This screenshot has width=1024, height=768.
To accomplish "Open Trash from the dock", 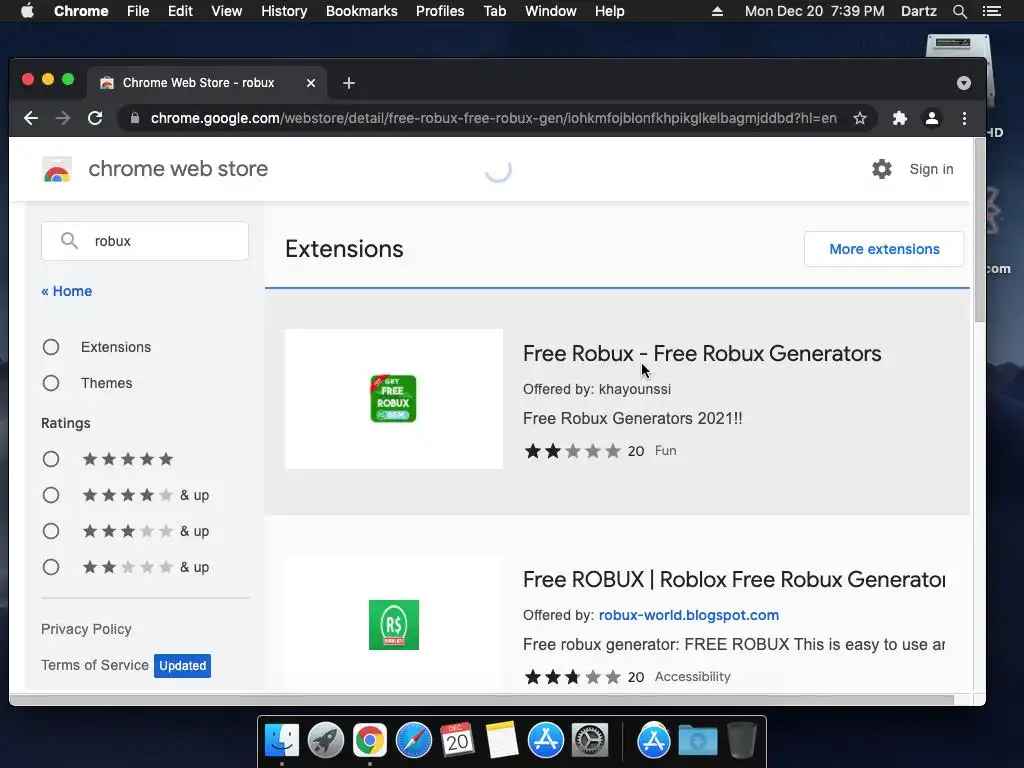I will coord(741,741).
